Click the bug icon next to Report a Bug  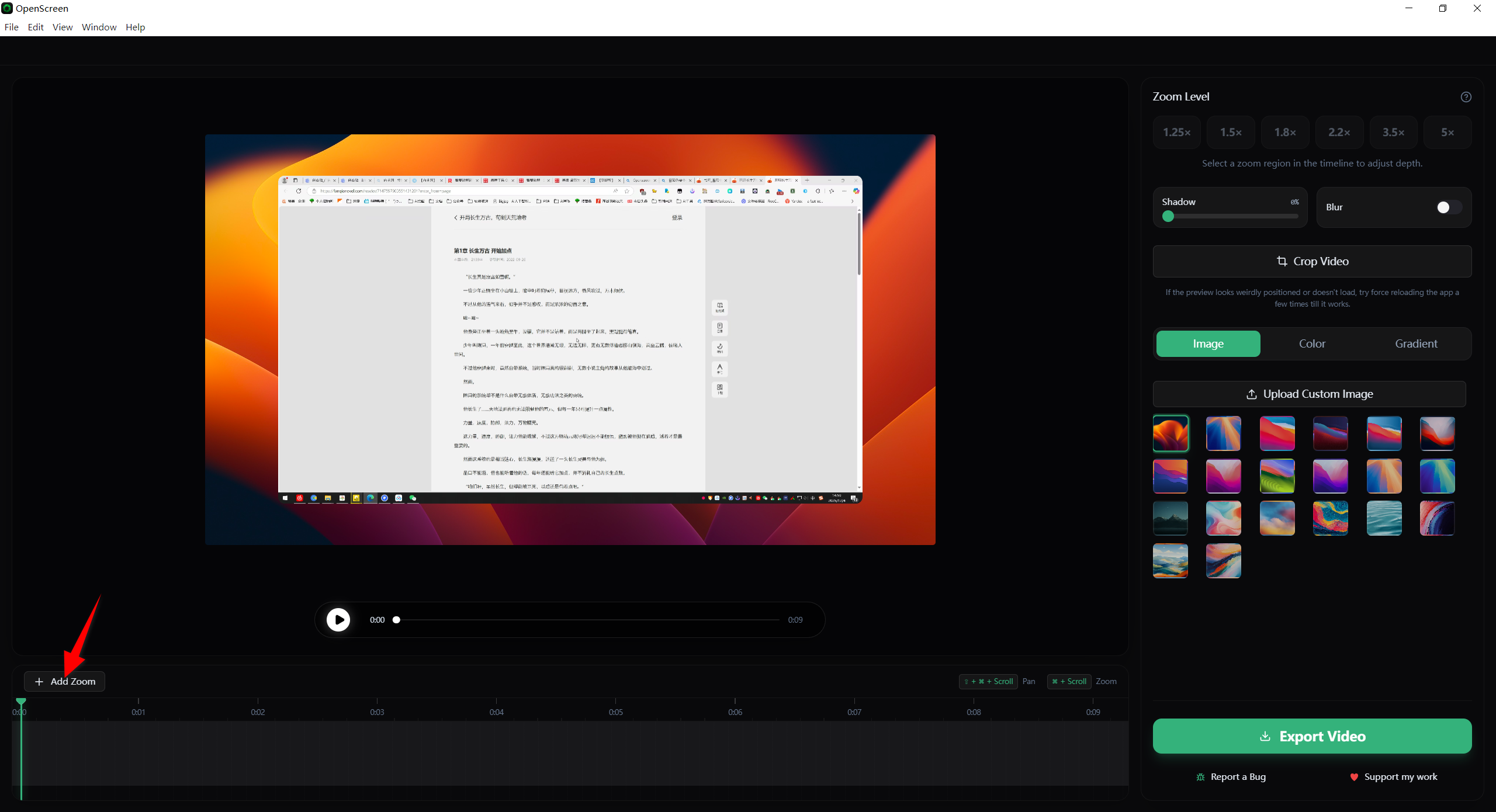tap(1201, 776)
